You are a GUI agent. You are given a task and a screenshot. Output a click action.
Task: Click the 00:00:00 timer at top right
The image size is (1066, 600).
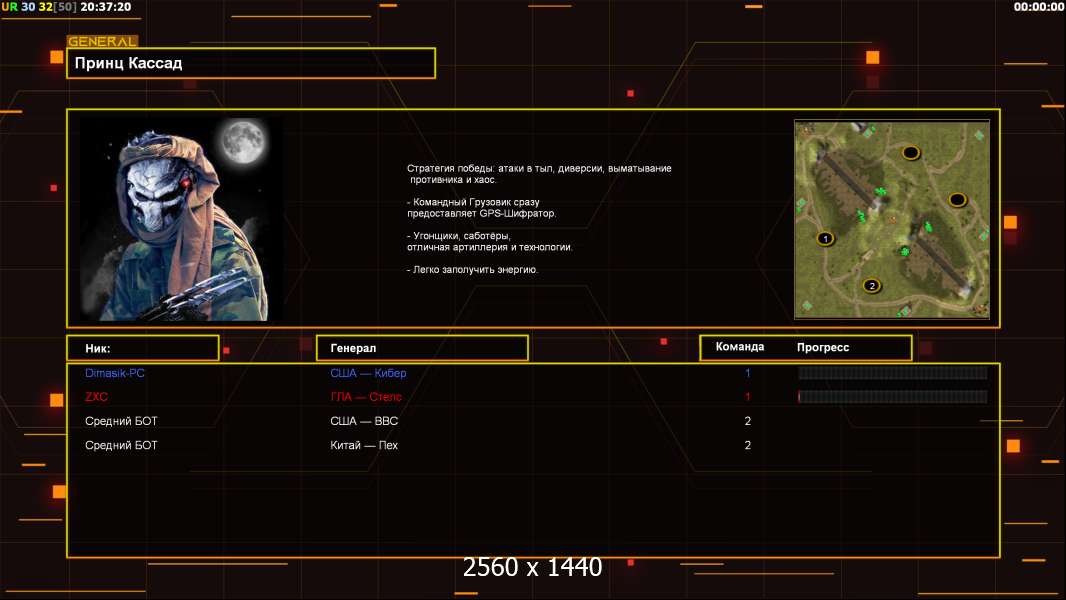(1039, 7)
